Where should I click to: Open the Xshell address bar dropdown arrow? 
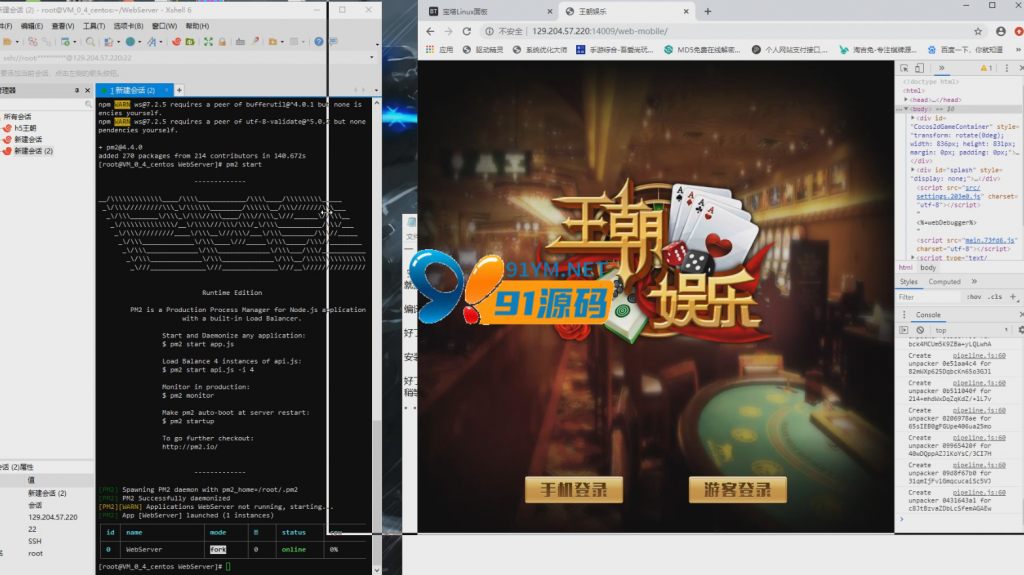(372, 58)
